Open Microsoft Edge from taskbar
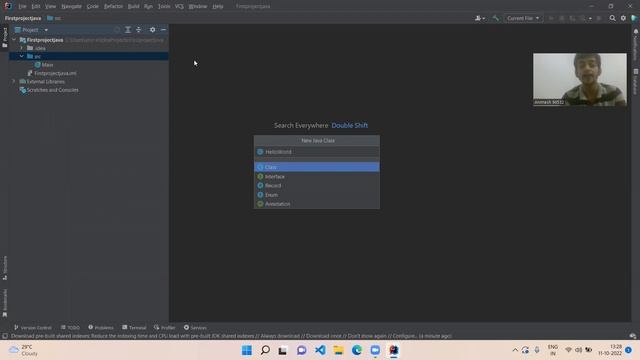The height and width of the screenshot is (360, 640). click(x=357, y=350)
